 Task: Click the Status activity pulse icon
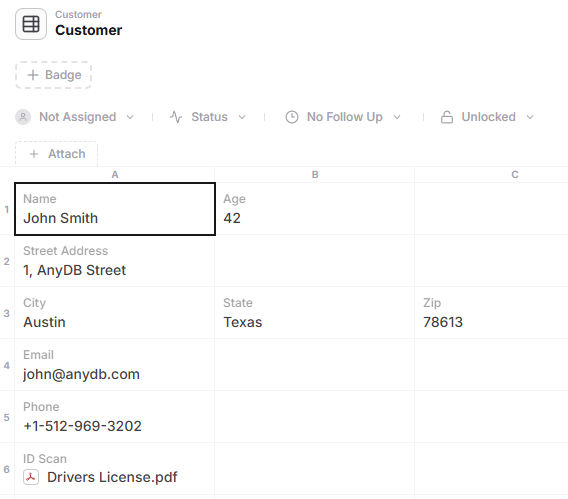[x=176, y=117]
